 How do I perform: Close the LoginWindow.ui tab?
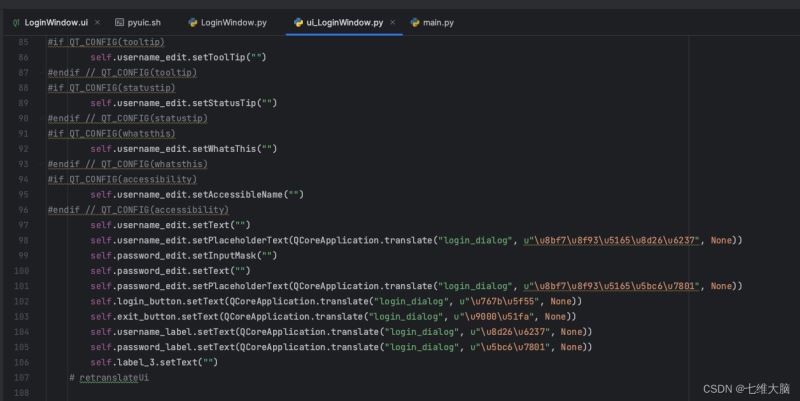(97, 22)
